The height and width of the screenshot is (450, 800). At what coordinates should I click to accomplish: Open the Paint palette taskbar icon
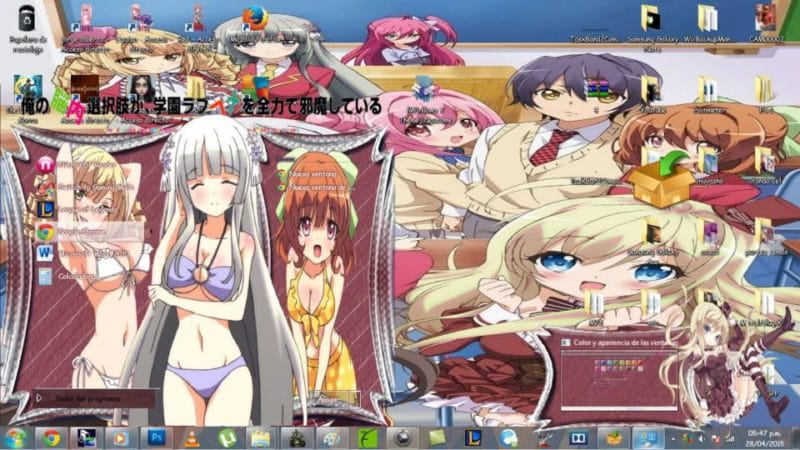pyautogui.click(x=332, y=438)
